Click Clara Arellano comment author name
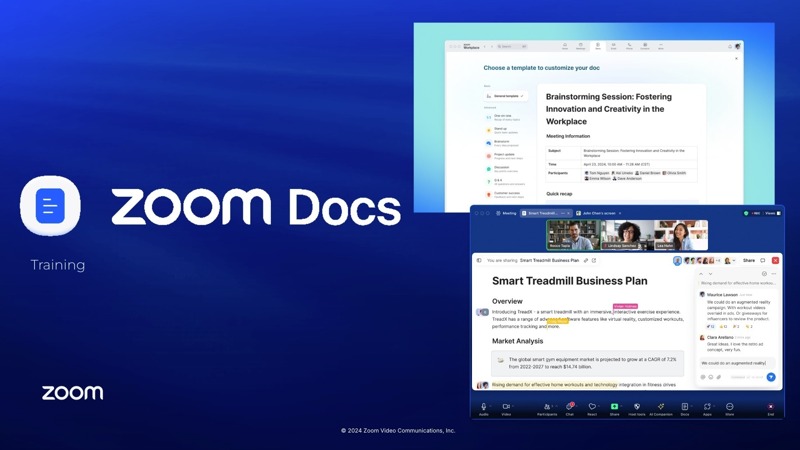 click(x=720, y=337)
